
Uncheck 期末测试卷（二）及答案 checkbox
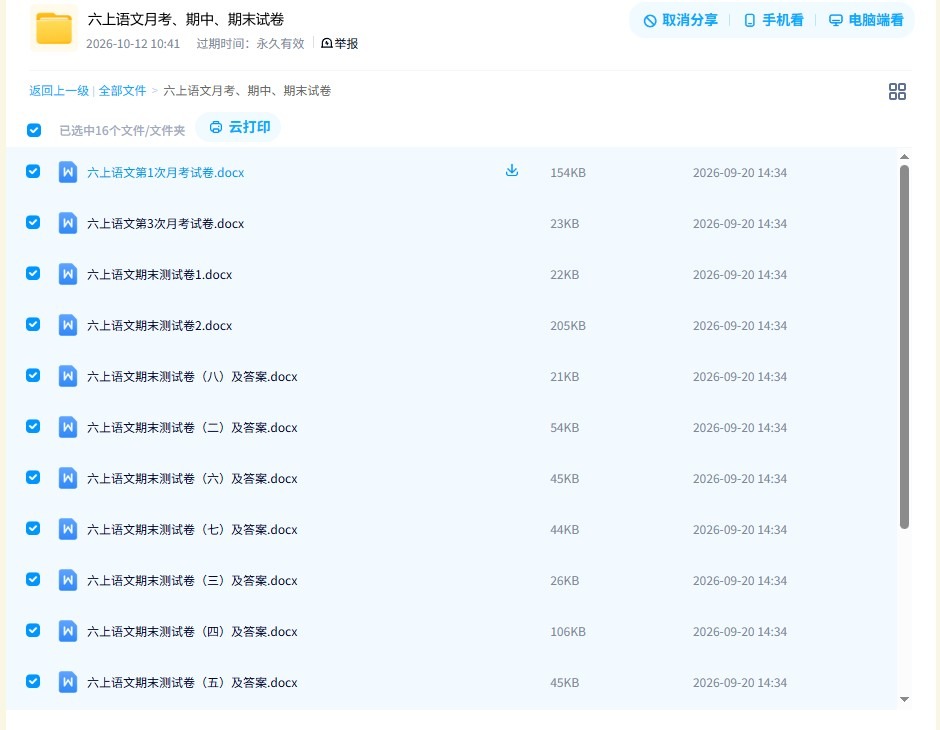[33, 426]
